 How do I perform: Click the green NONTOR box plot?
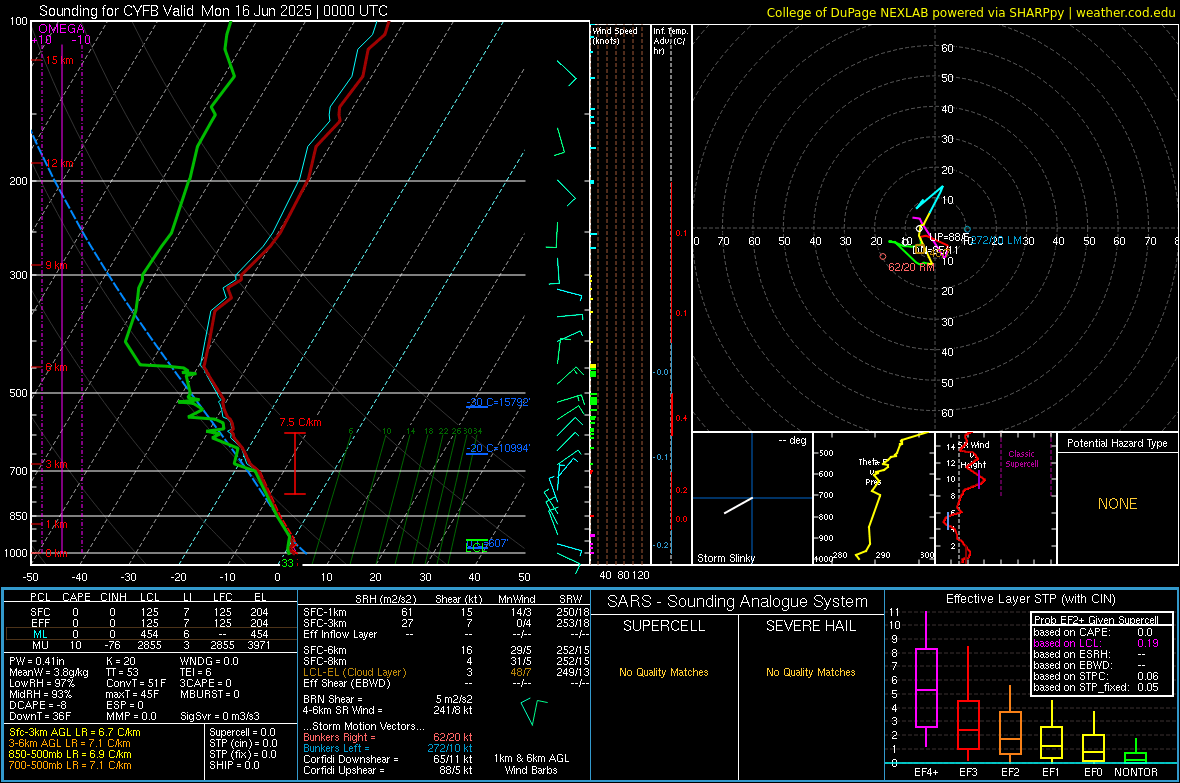click(x=1136, y=753)
